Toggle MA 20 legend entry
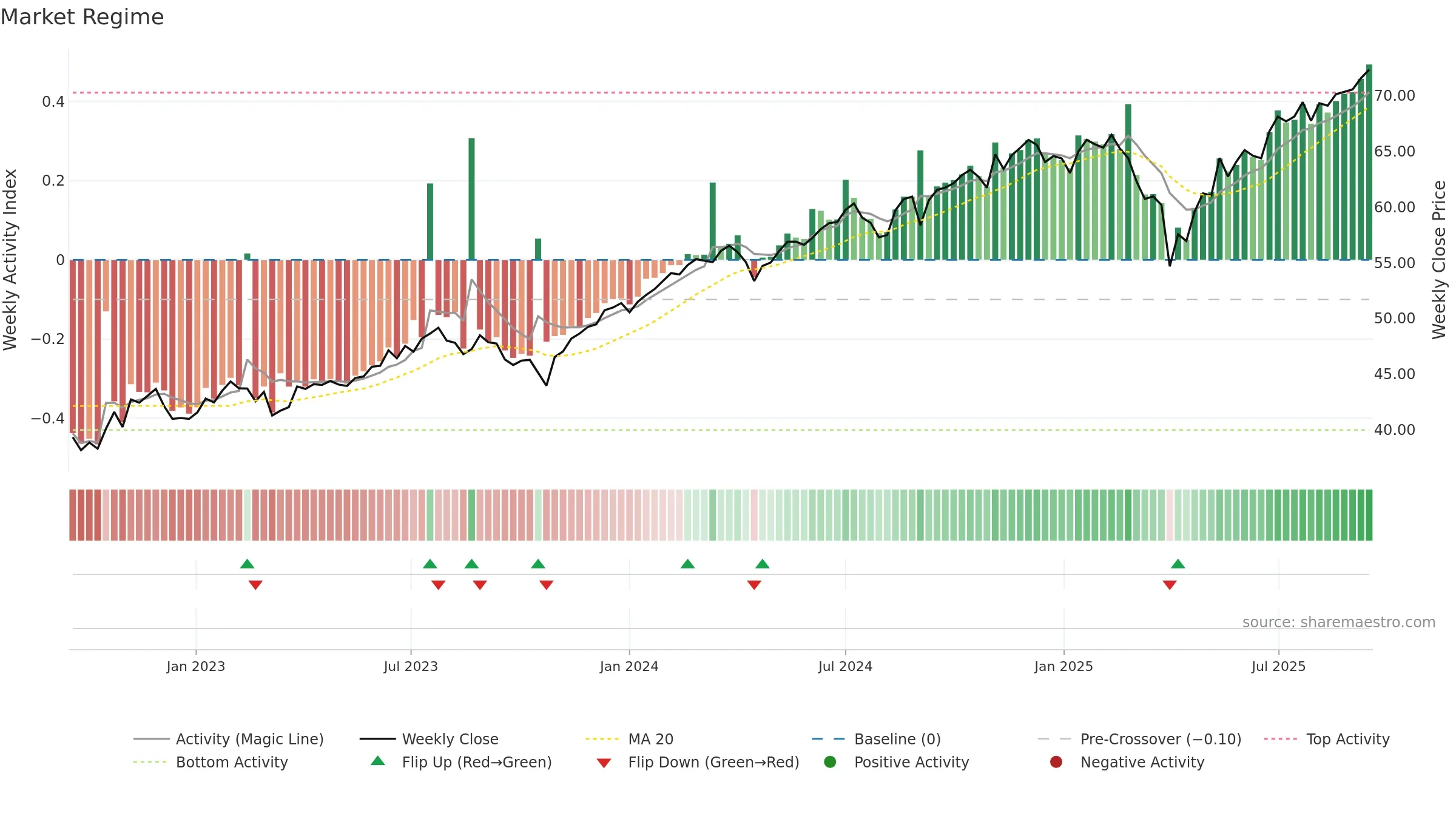This screenshot has width=1456, height=819. (629, 739)
